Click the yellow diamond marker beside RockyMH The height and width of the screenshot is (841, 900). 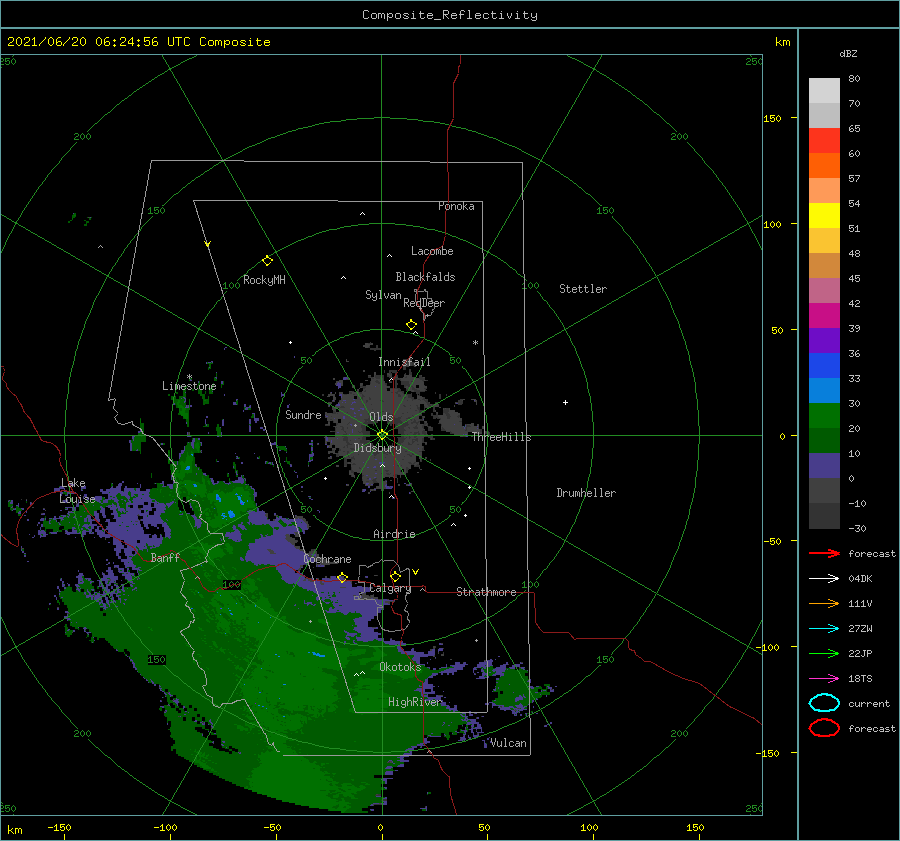[267, 261]
